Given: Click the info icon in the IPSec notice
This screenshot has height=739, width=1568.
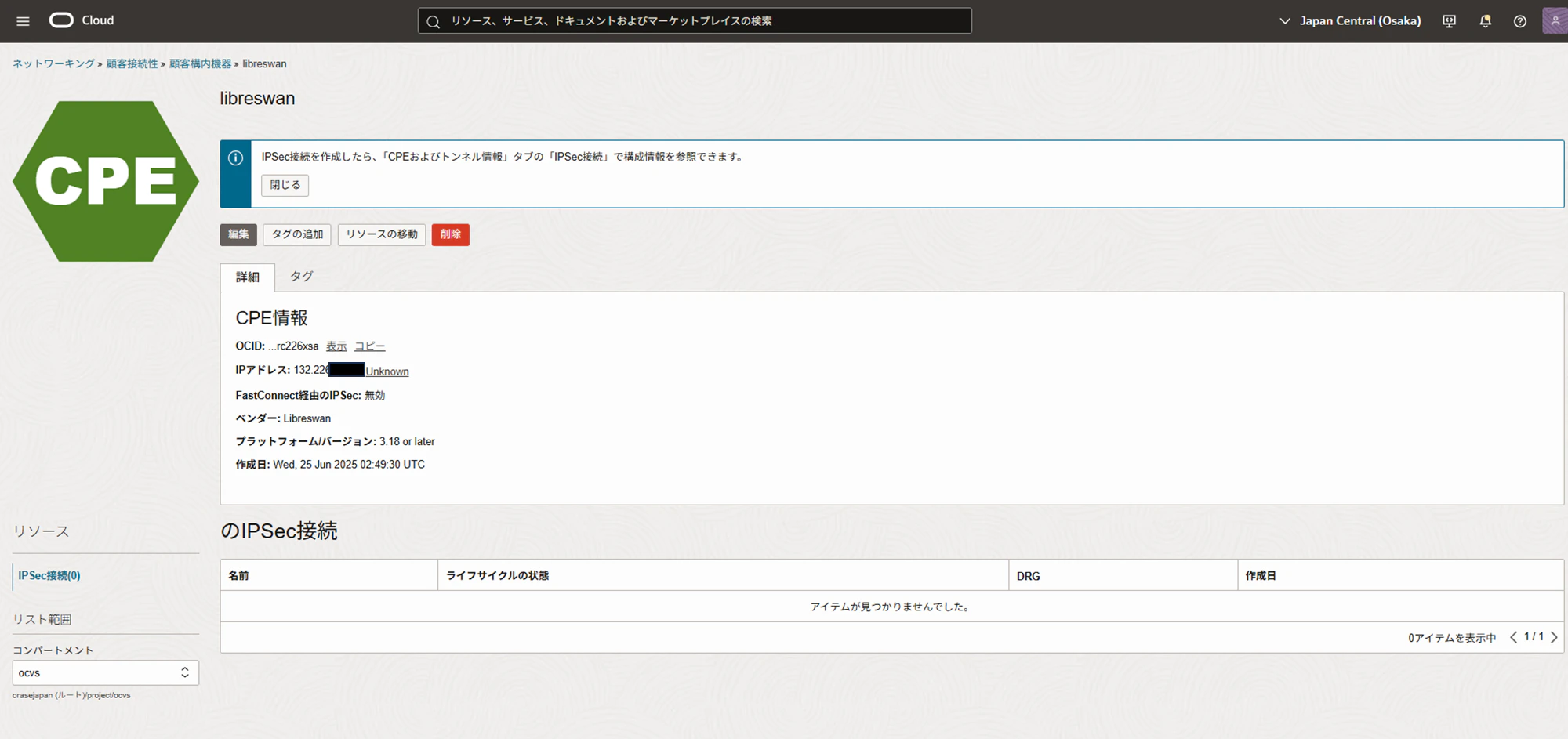Looking at the screenshot, I should tap(235, 158).
